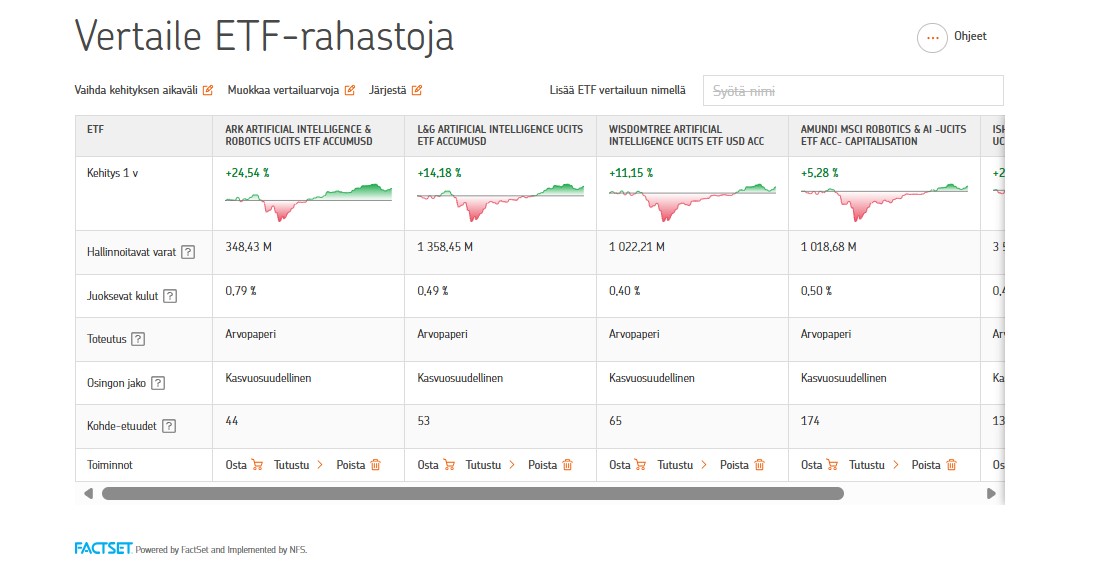
Task: Click the horizontal scrollbar left arrow
Action: click(88, 493)
